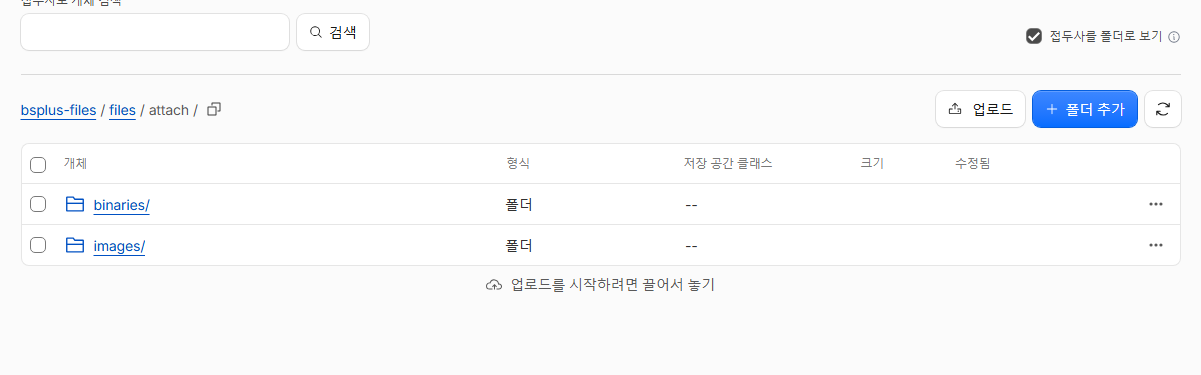Uncheck the 접두사를 폴더로 보기 checkbox
Screen dimensions: 1201x375
[x=1034, y=36]
